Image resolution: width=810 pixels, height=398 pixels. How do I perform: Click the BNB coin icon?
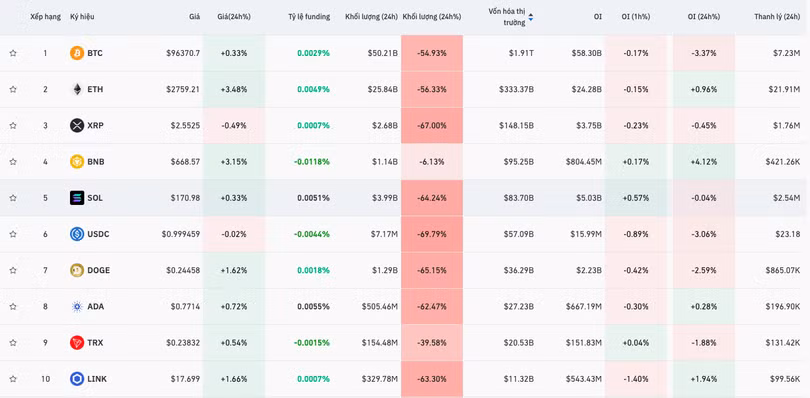tap(77, 162)
